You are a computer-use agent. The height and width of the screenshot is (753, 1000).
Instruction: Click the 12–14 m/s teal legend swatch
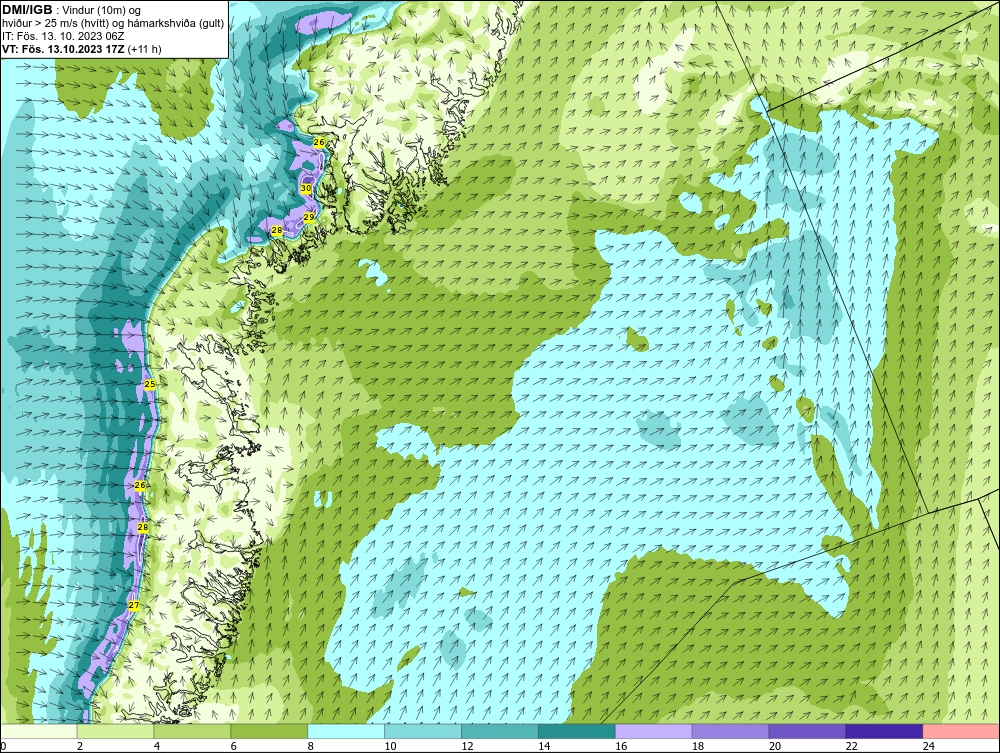pos(499,731)
